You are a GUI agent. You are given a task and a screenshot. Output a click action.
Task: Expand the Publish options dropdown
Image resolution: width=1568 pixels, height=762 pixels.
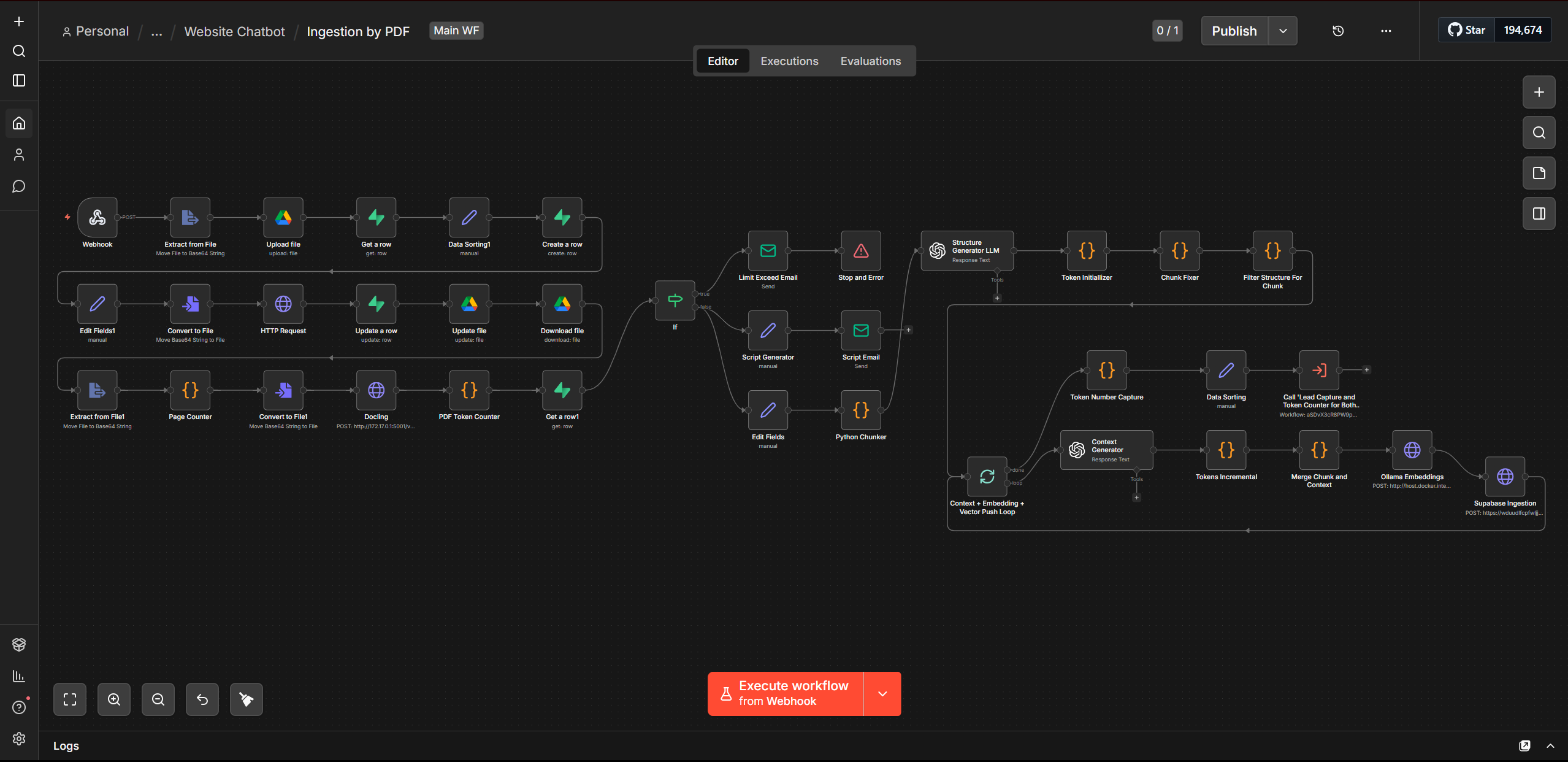click(1283, 31)
